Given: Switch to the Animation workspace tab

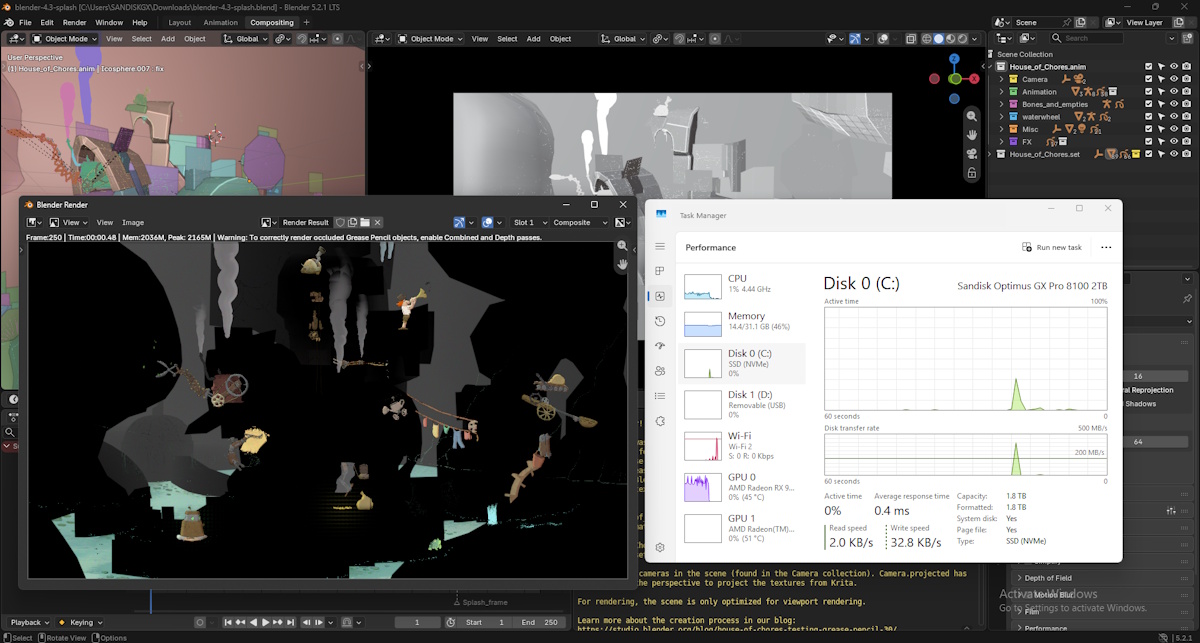Looking at the screenshot, I should [x=220, y=22].
